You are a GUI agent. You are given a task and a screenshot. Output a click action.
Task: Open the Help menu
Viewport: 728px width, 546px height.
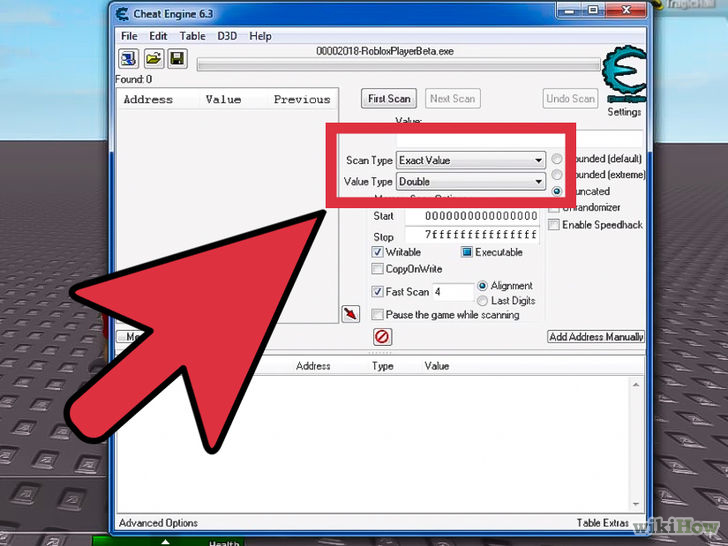click(260, 36)
